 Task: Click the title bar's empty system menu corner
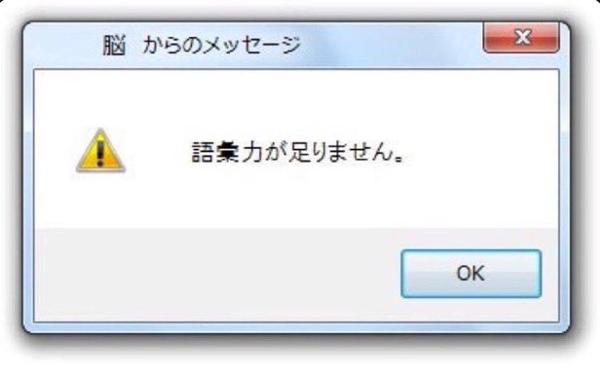click(x=63, y=45)
